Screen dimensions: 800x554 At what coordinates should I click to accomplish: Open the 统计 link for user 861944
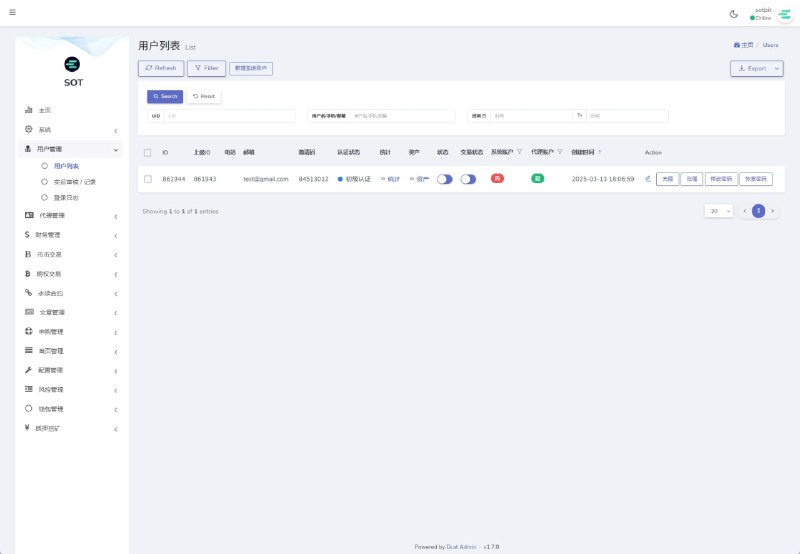pos(390,179)
